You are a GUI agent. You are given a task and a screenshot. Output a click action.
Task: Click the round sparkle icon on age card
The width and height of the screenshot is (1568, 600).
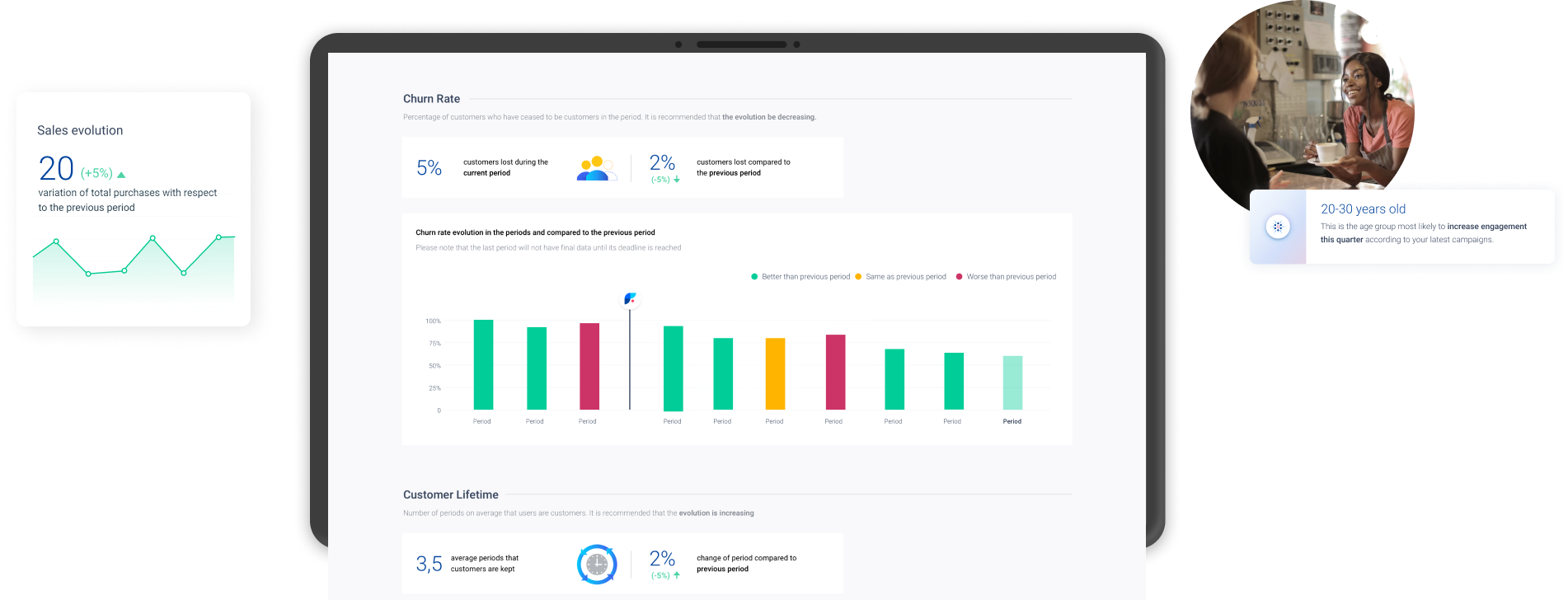point(1278,227)
